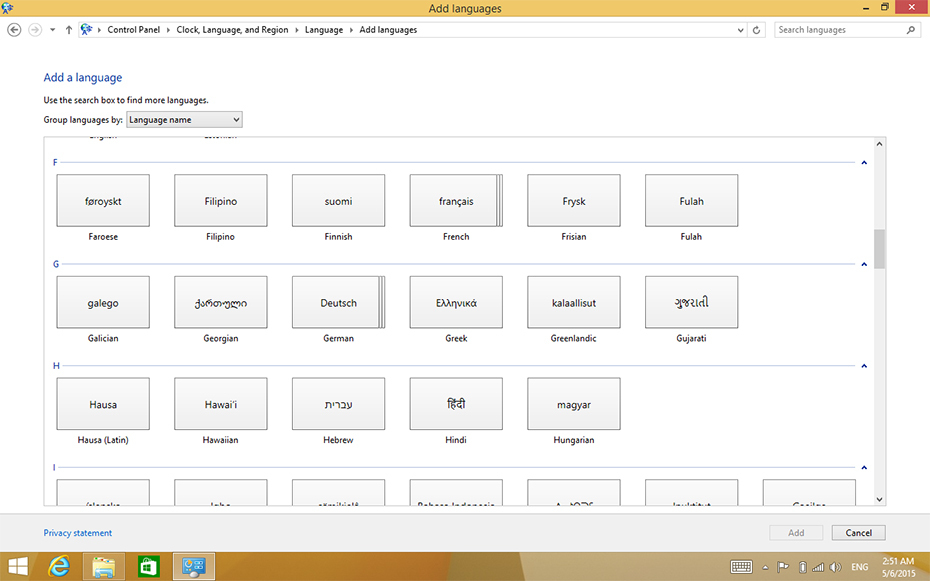
Task: Open Internet Explorer from the taskbar
Action: coord(59,566)
